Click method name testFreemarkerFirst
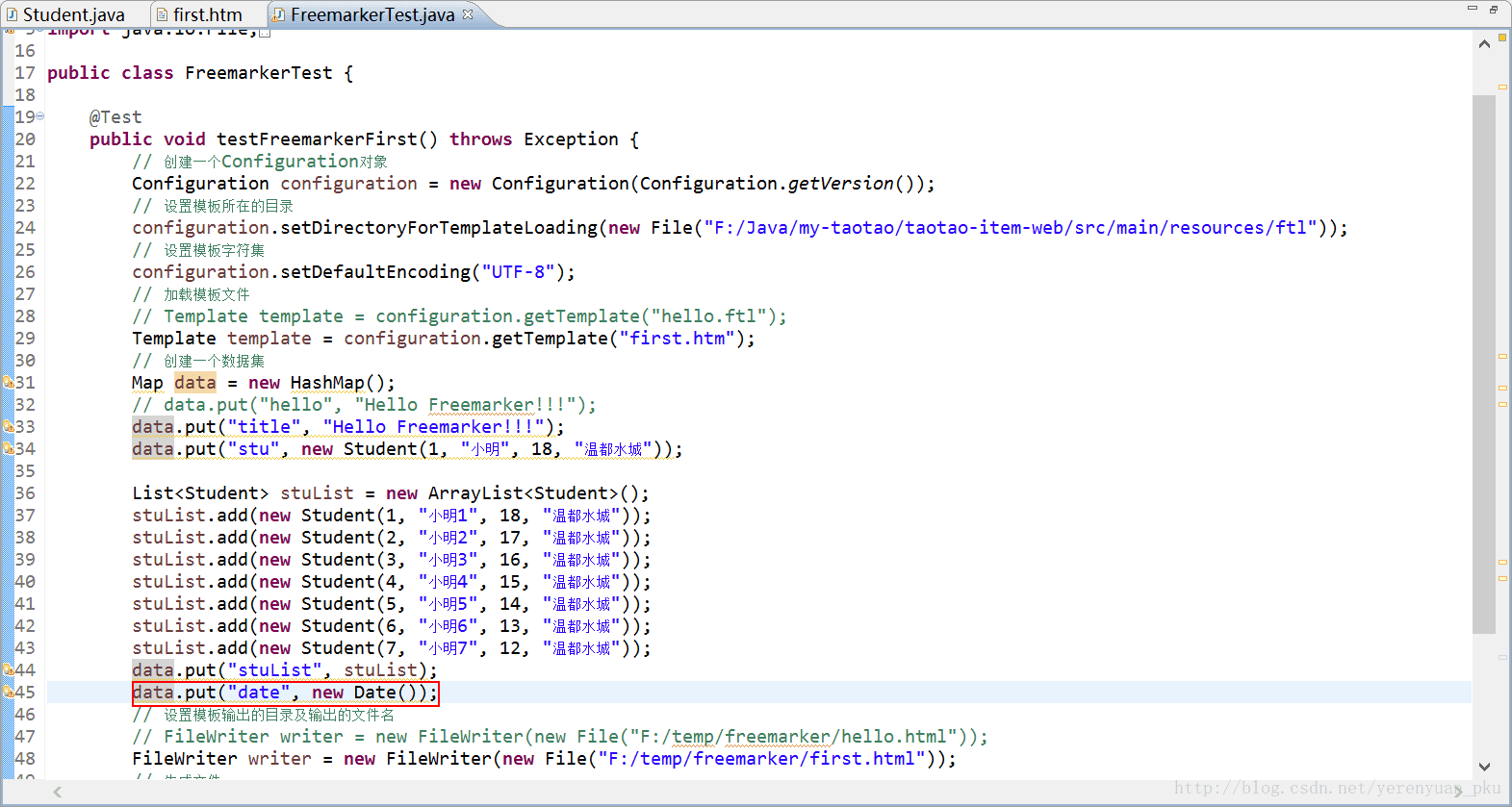Image resolution: width=1512 pixels, height=807 pixels. pos(317,139)
